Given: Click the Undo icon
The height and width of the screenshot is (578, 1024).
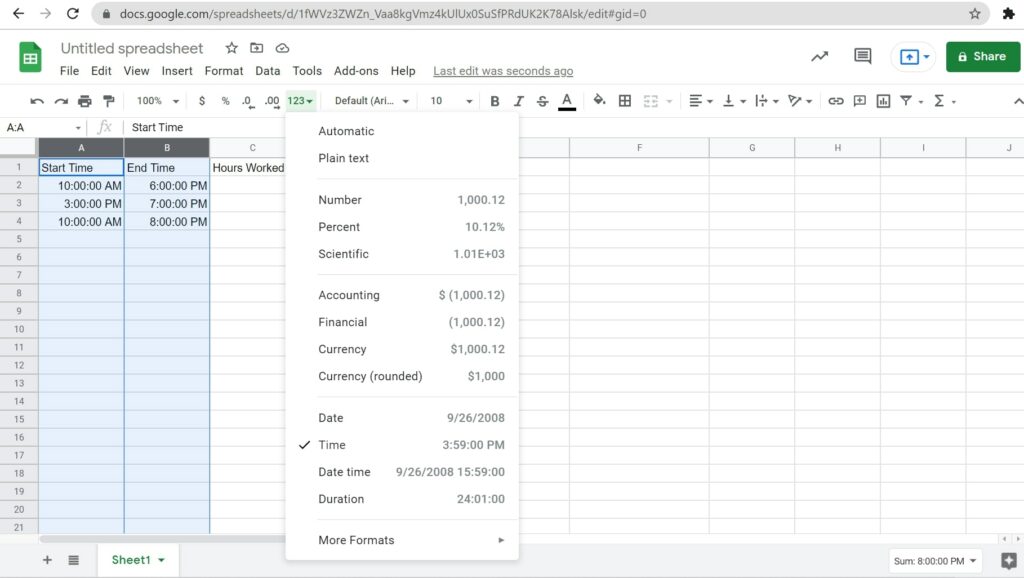Looking at the screenshot, I should [37, 101].
